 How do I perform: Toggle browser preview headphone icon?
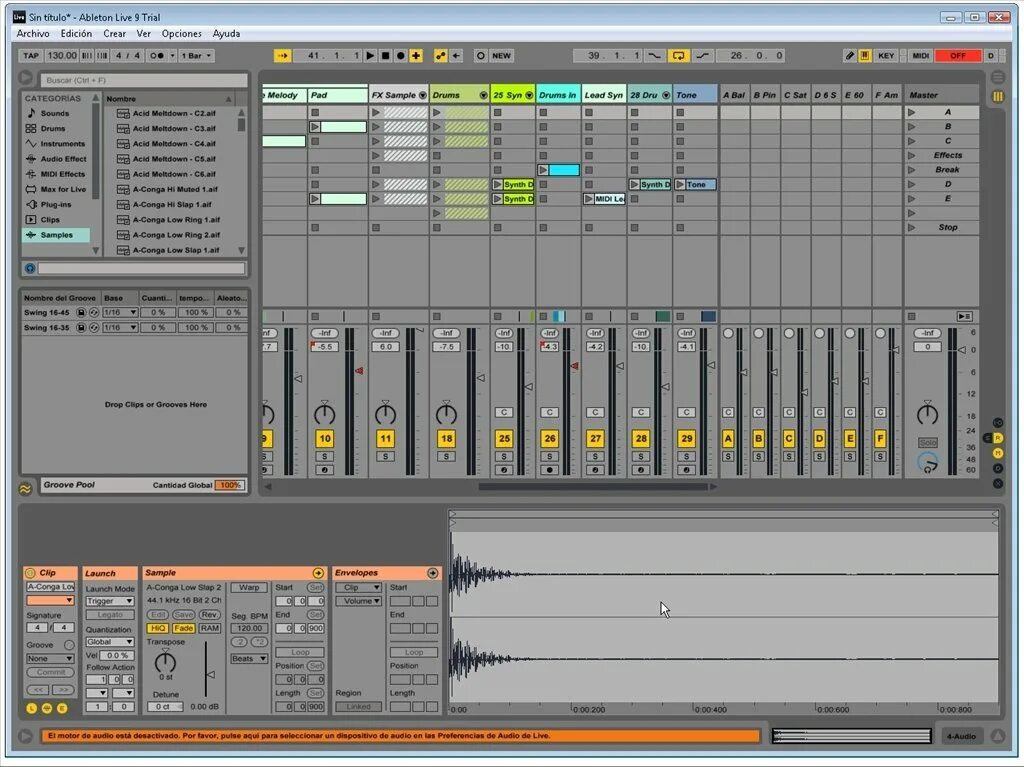(x=29, y=268)
